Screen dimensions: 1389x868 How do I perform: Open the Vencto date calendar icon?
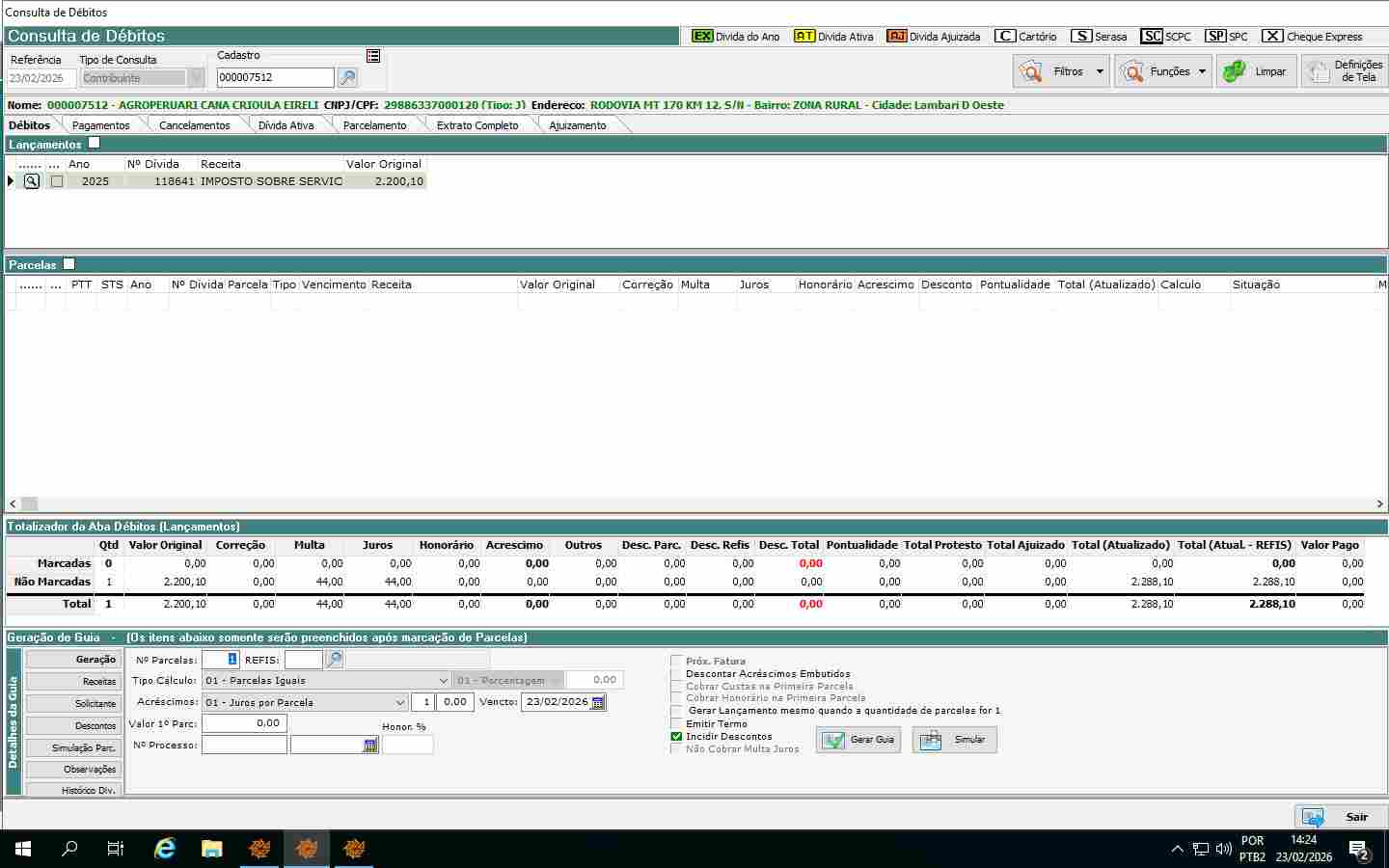click(x=598, y=703)
